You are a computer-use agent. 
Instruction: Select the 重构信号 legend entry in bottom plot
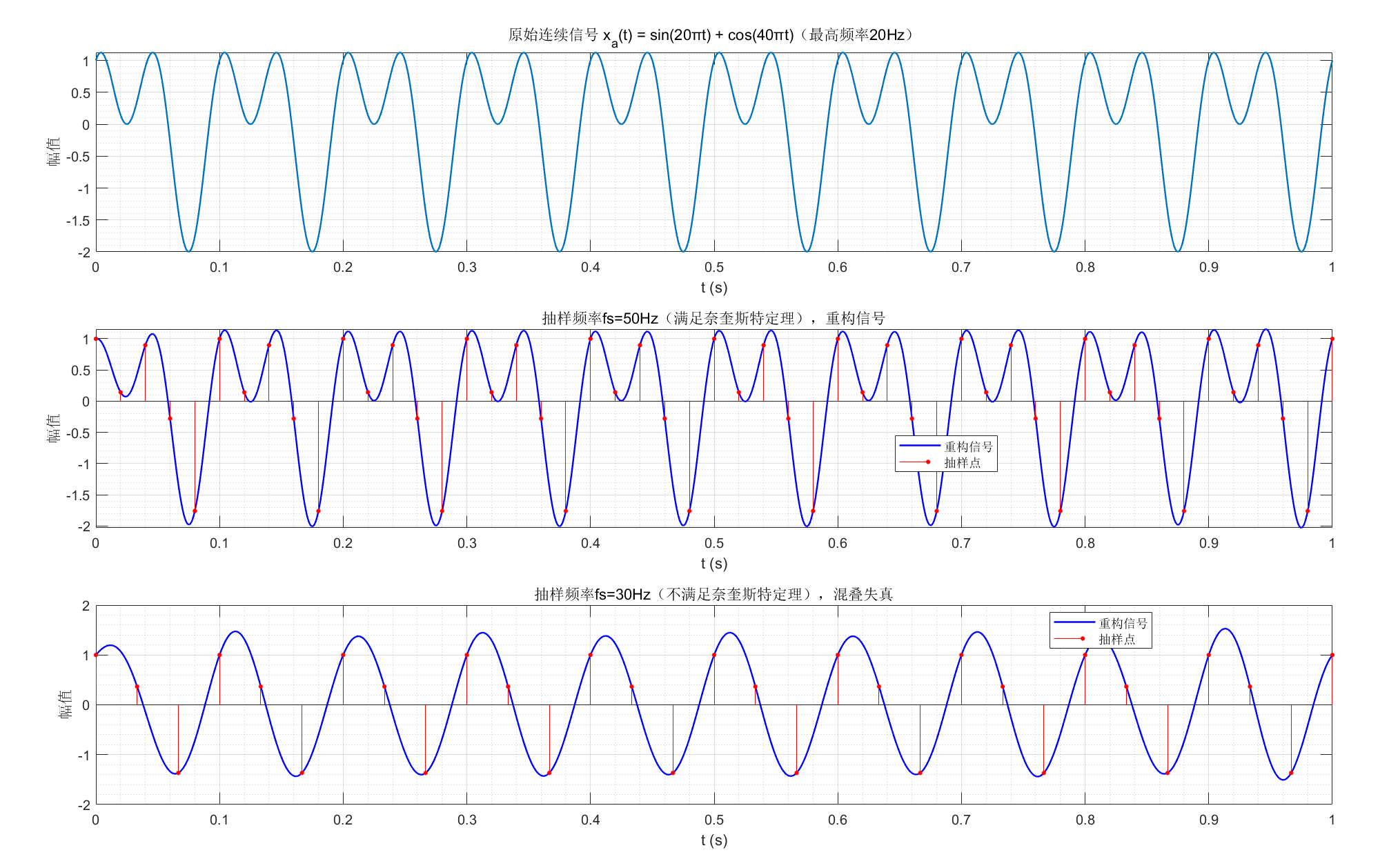pos(1123,623)
